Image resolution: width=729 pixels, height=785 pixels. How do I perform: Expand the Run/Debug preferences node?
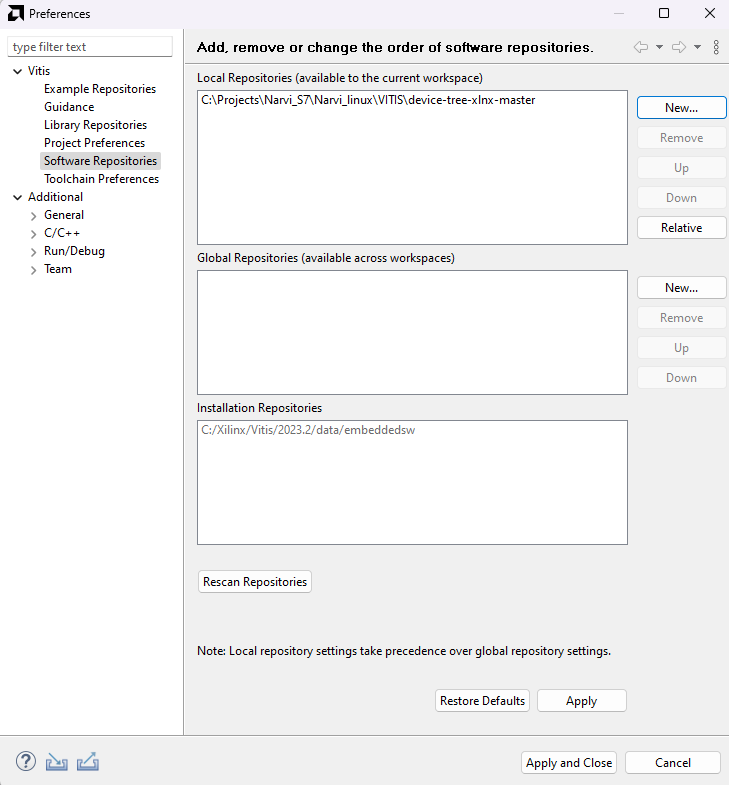click(33, 251)
